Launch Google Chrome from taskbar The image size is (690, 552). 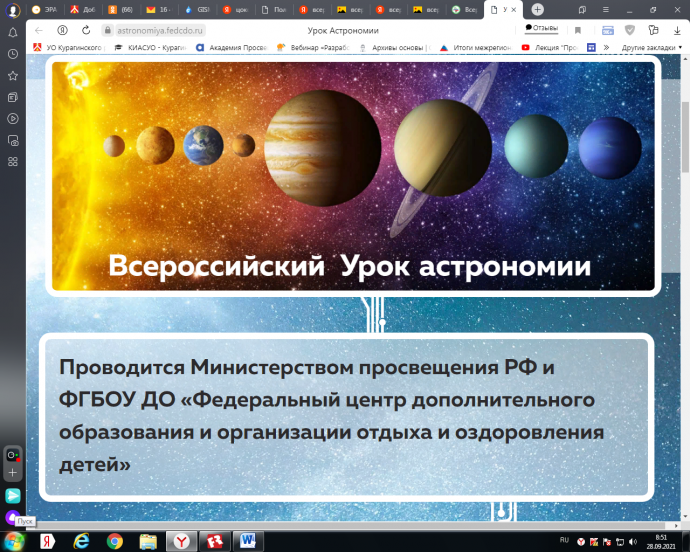click(x=114, y=541)
